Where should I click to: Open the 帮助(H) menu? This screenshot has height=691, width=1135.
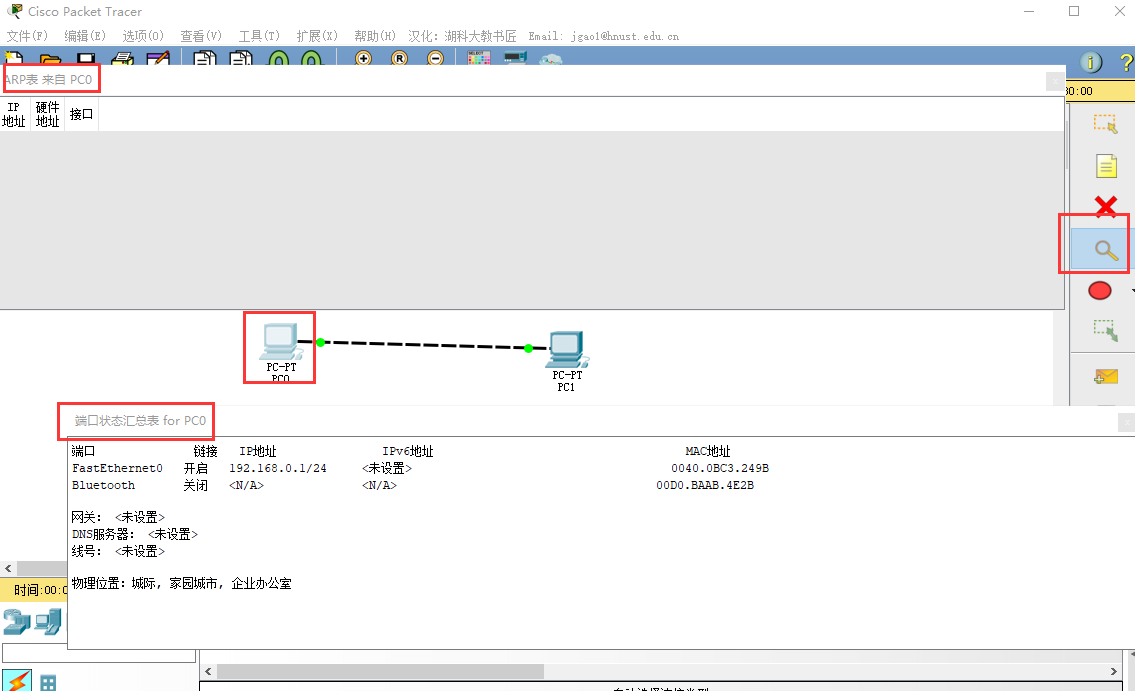point(374,35)
